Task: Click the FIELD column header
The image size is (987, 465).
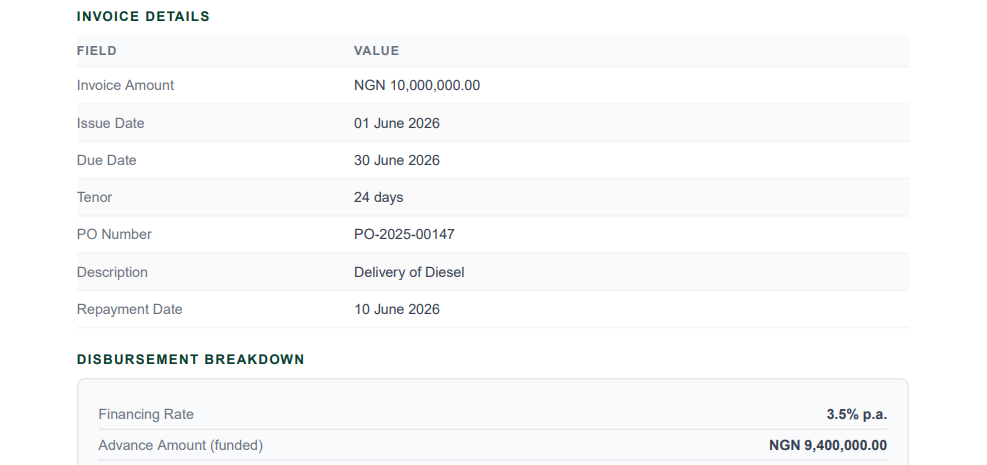Action: 97,51
